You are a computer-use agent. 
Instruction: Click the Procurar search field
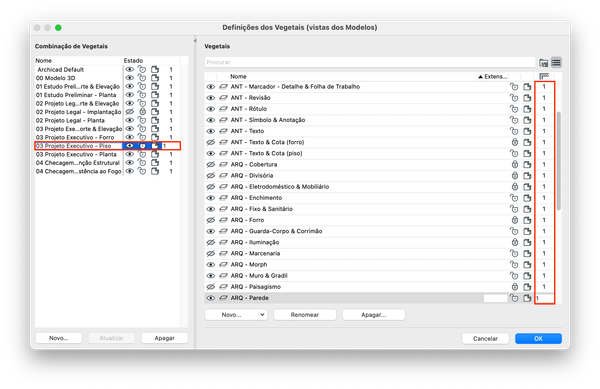(x=370, y=62)
